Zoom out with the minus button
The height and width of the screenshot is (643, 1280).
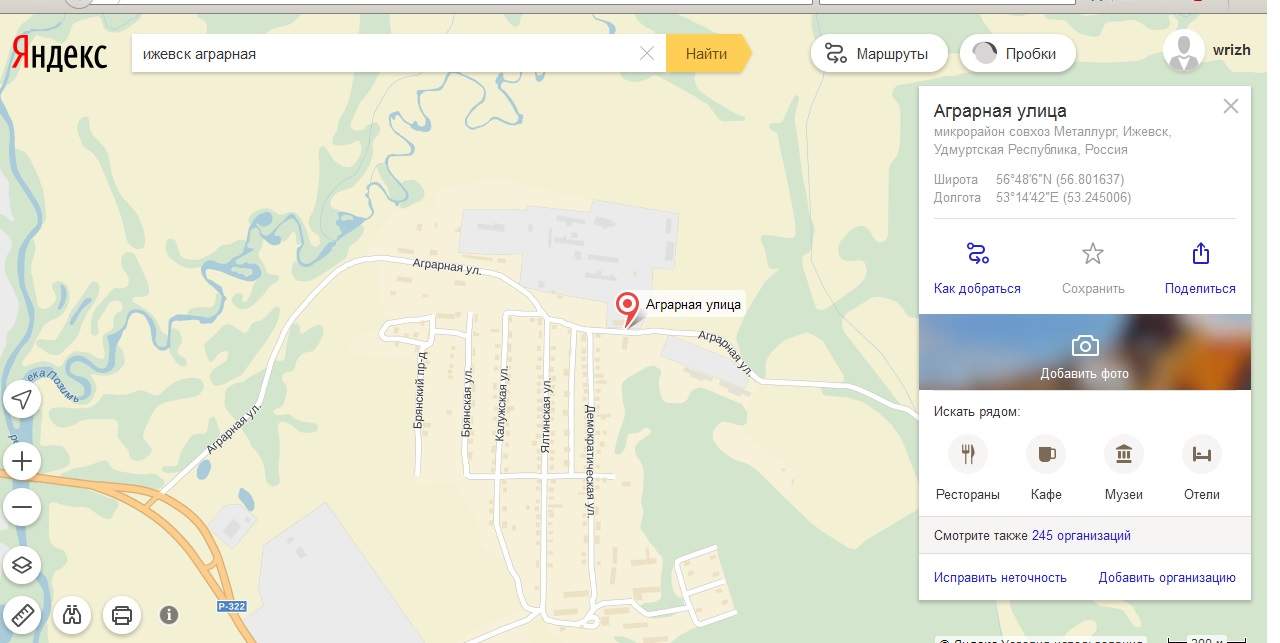click(22, 507)
